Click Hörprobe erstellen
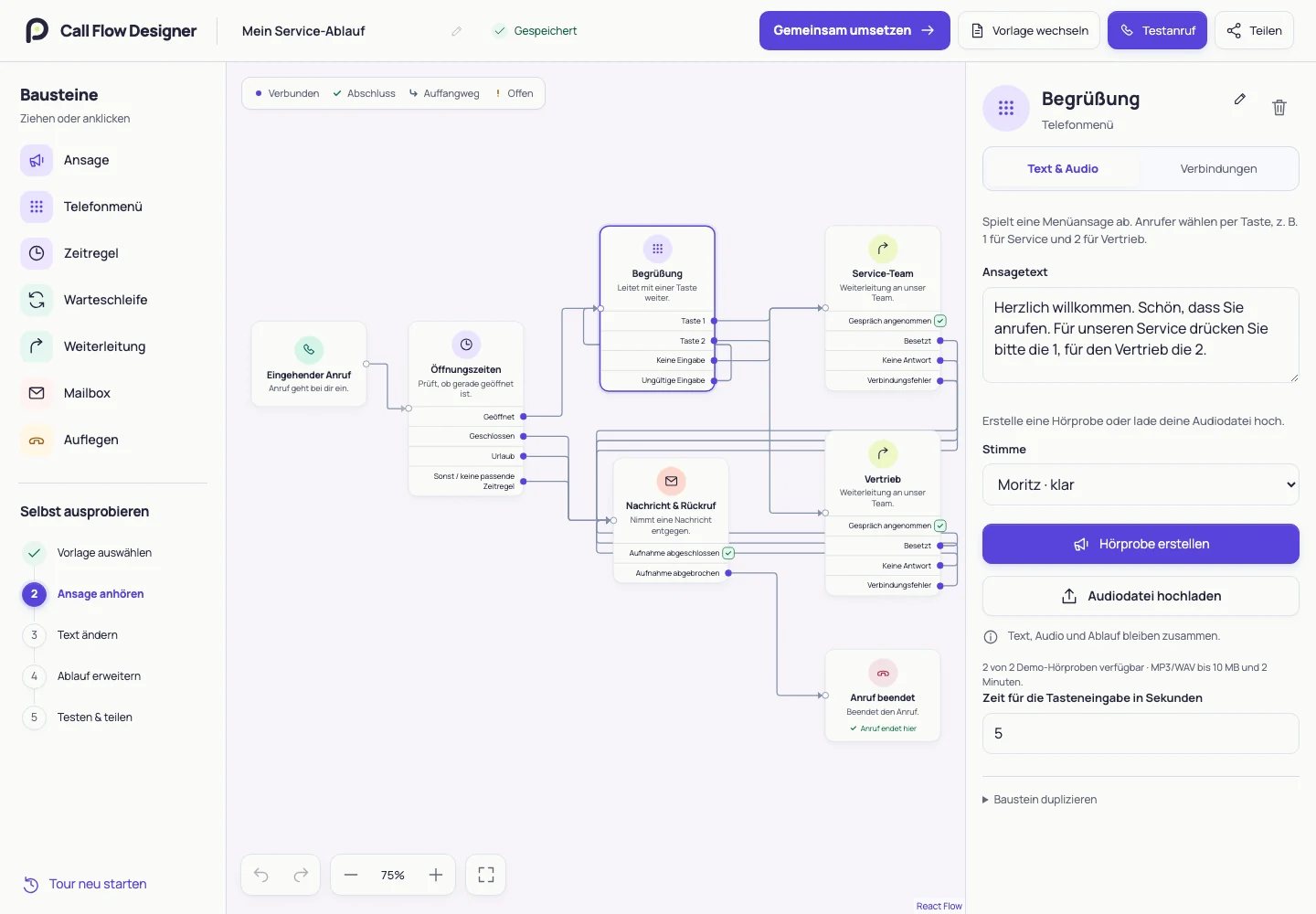1316x914 pixels. tap(1141, 544)
